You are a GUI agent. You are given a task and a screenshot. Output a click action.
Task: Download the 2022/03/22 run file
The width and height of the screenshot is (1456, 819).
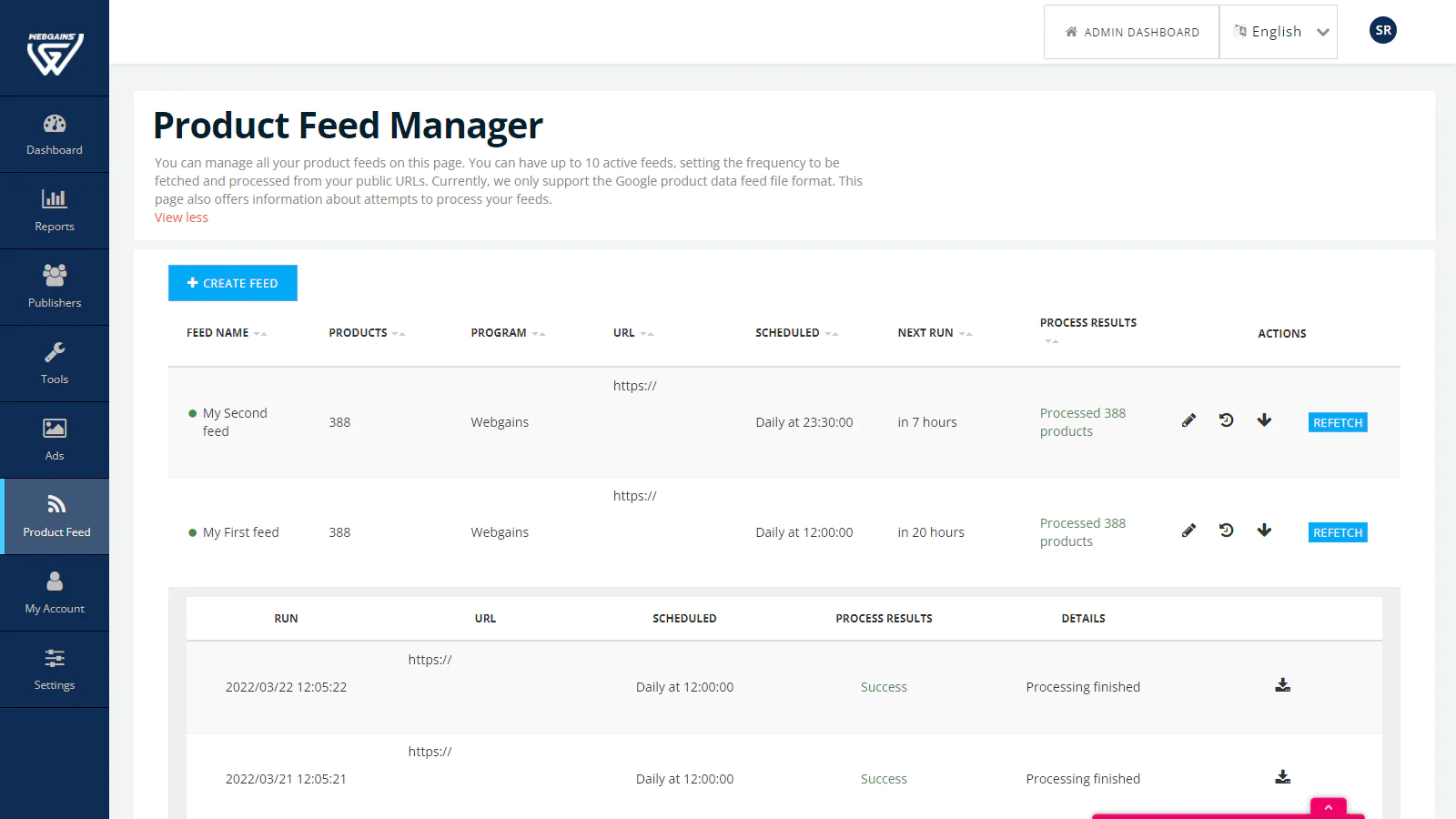[x=1282, y=685]
